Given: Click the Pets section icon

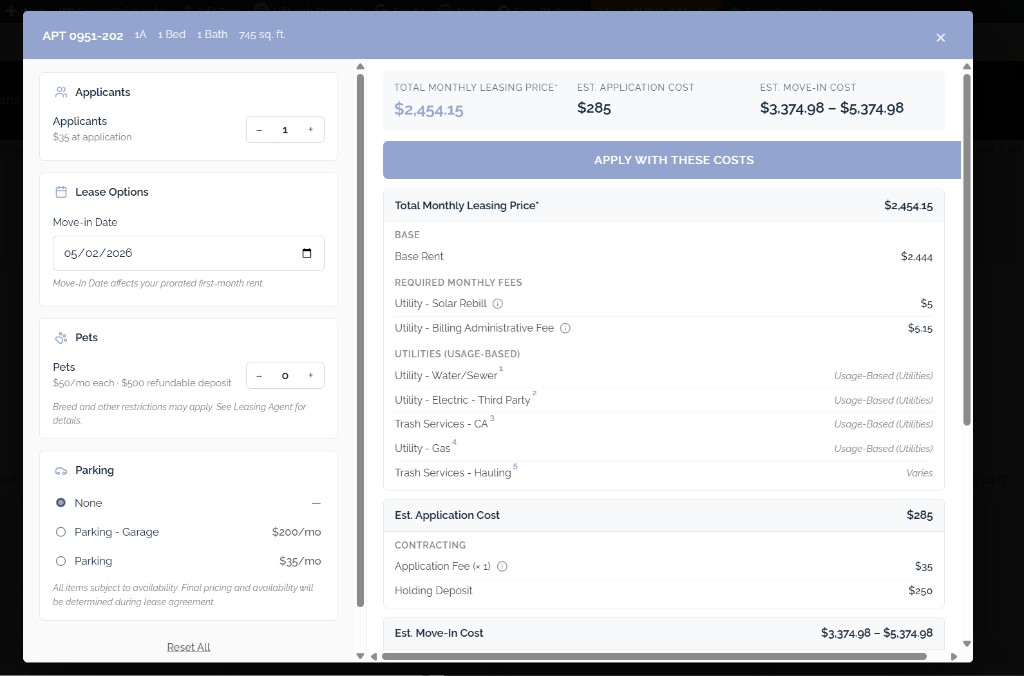Looking at the screenshot, I should tap(60, 337).
